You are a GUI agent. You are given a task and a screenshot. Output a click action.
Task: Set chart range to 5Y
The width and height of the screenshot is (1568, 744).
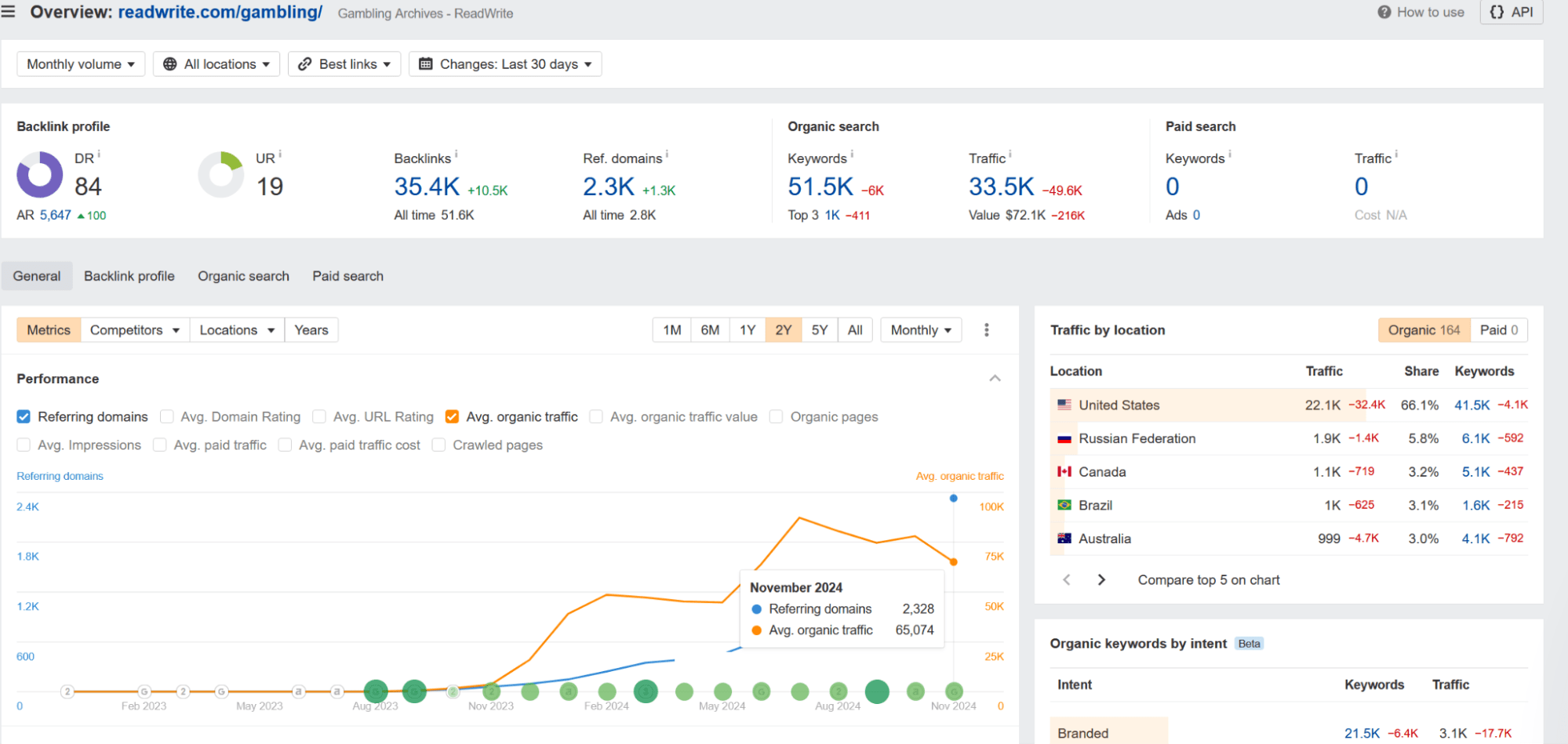pos(820,330)
